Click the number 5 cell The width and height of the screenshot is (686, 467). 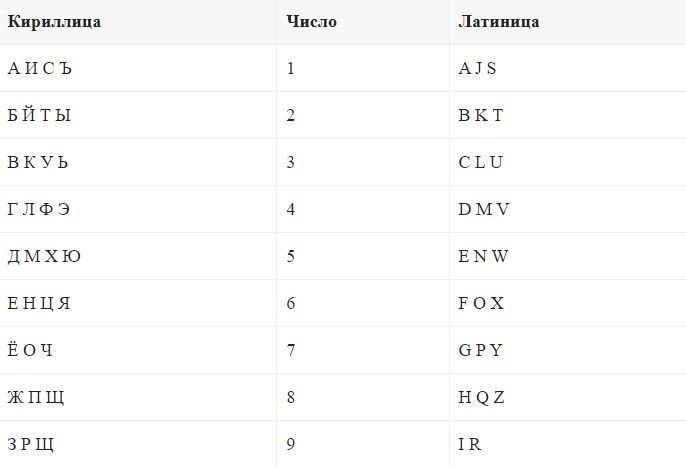point(363,256)
